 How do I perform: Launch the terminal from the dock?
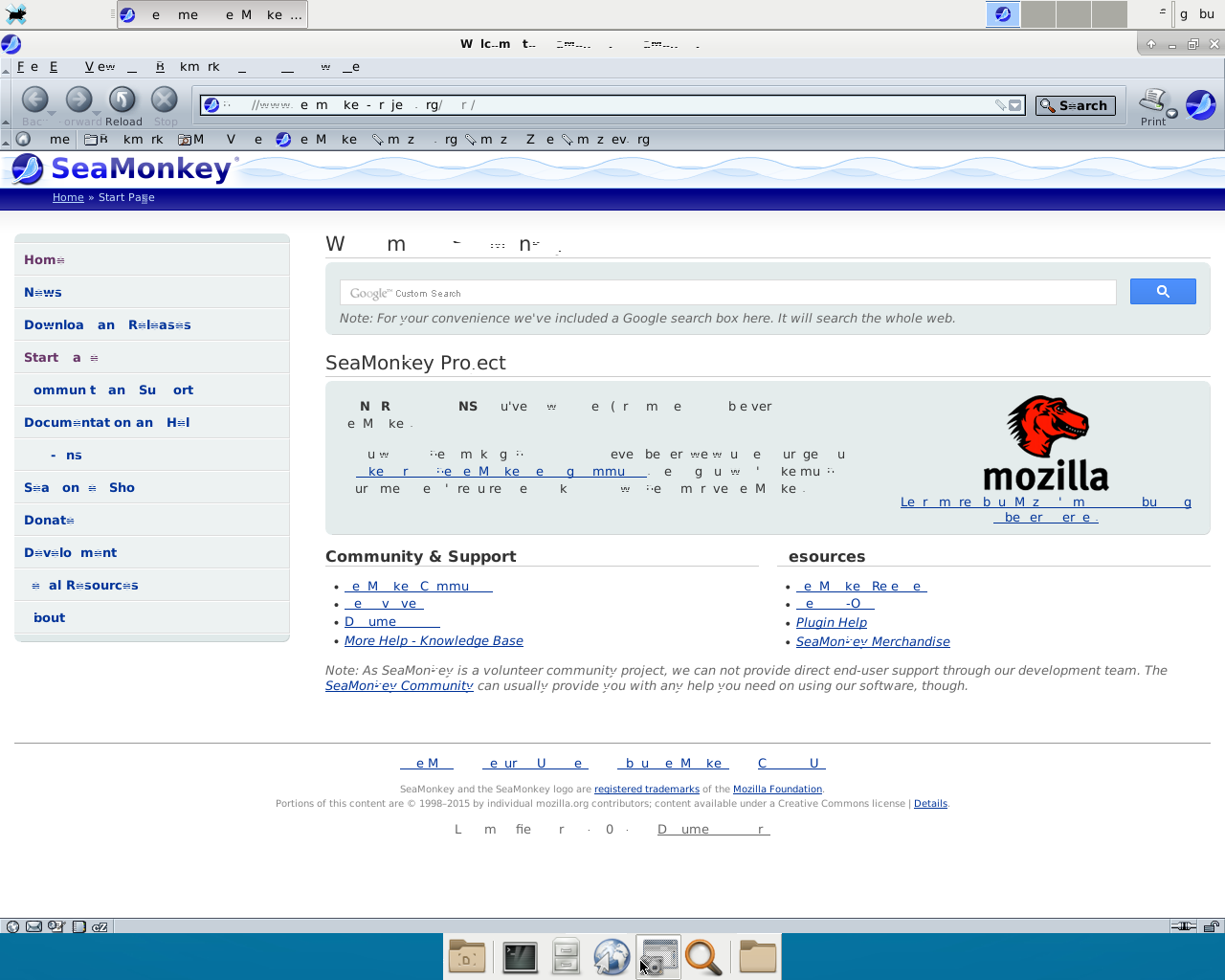tap(520, 957)
